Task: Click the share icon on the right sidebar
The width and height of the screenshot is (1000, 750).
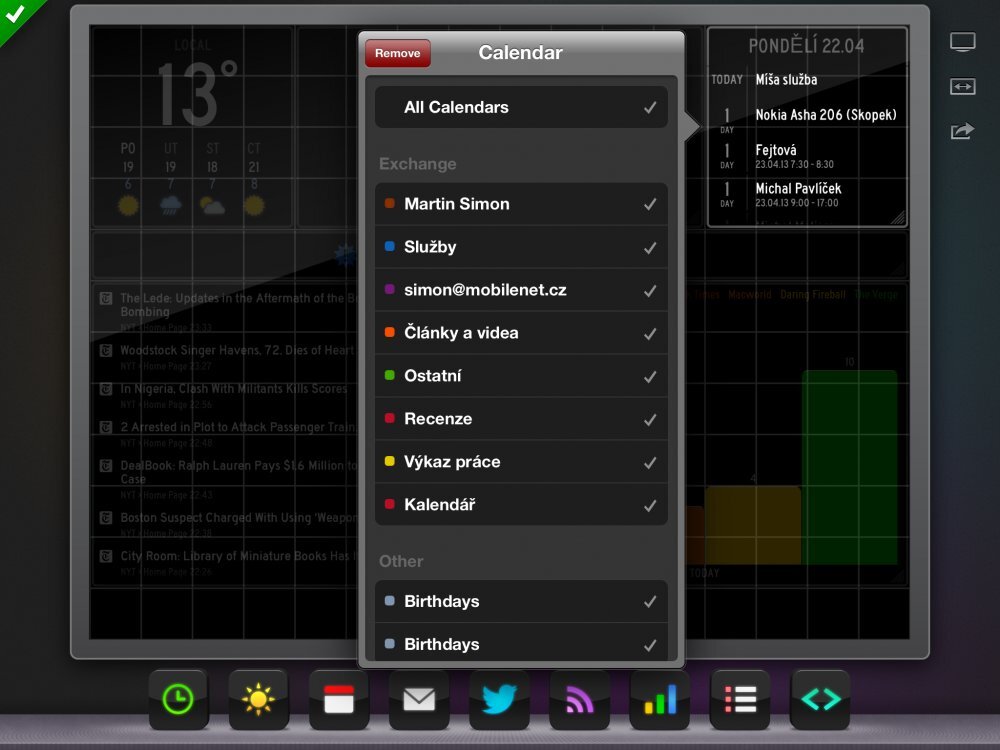Action: point(961,130)
